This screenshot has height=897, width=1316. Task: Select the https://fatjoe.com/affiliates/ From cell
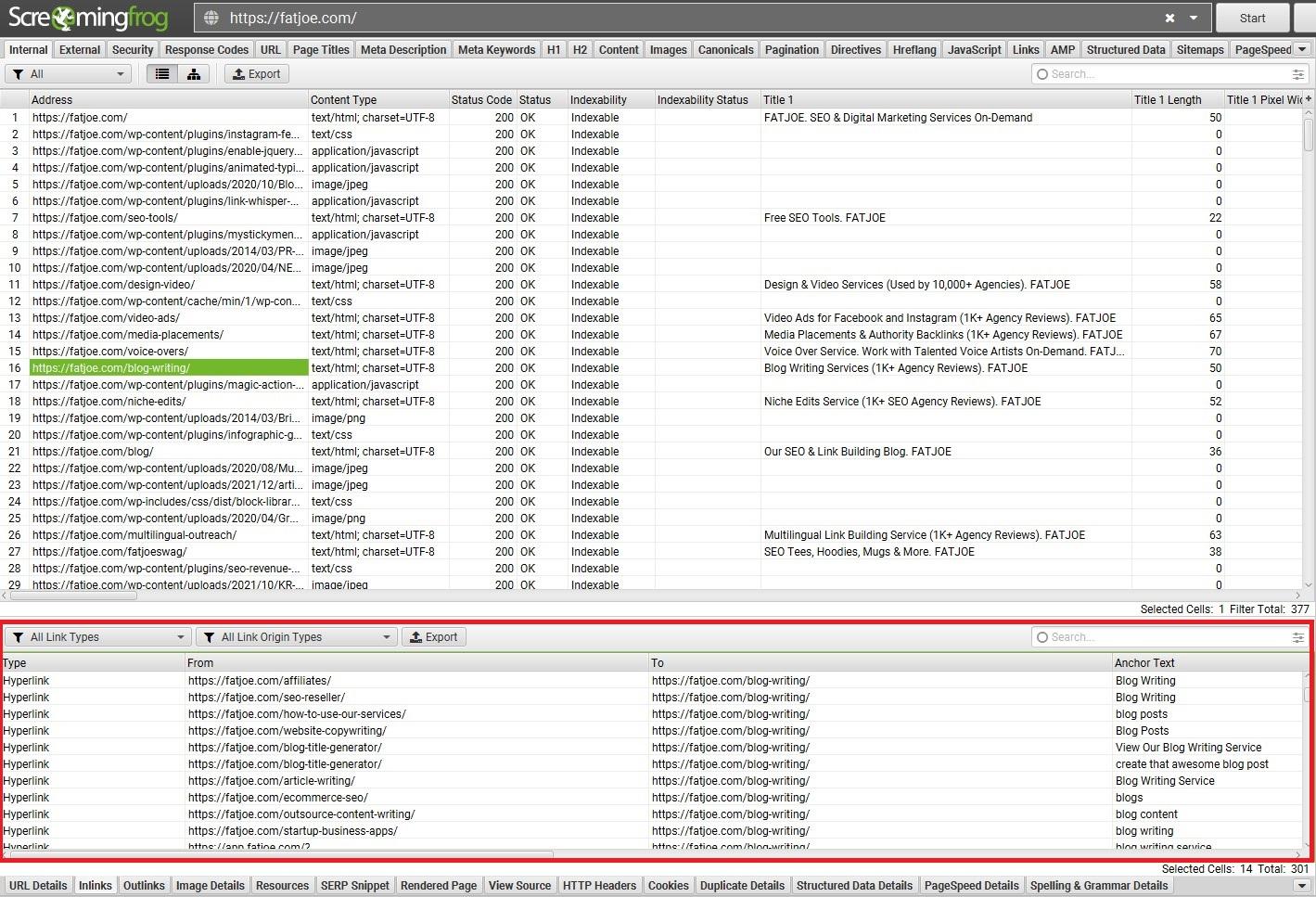point(416,681)
